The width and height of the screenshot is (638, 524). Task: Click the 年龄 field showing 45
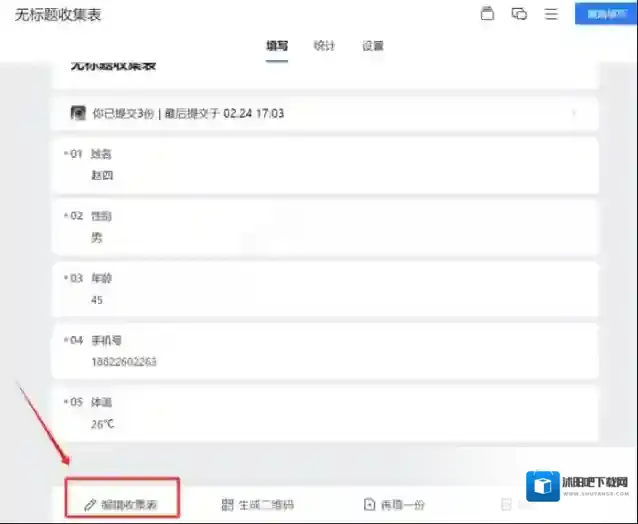coord(97,299)
